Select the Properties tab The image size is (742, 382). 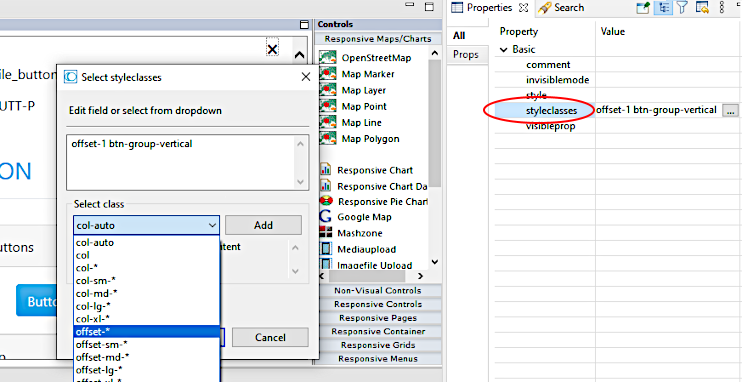click(x=489, y=8)
